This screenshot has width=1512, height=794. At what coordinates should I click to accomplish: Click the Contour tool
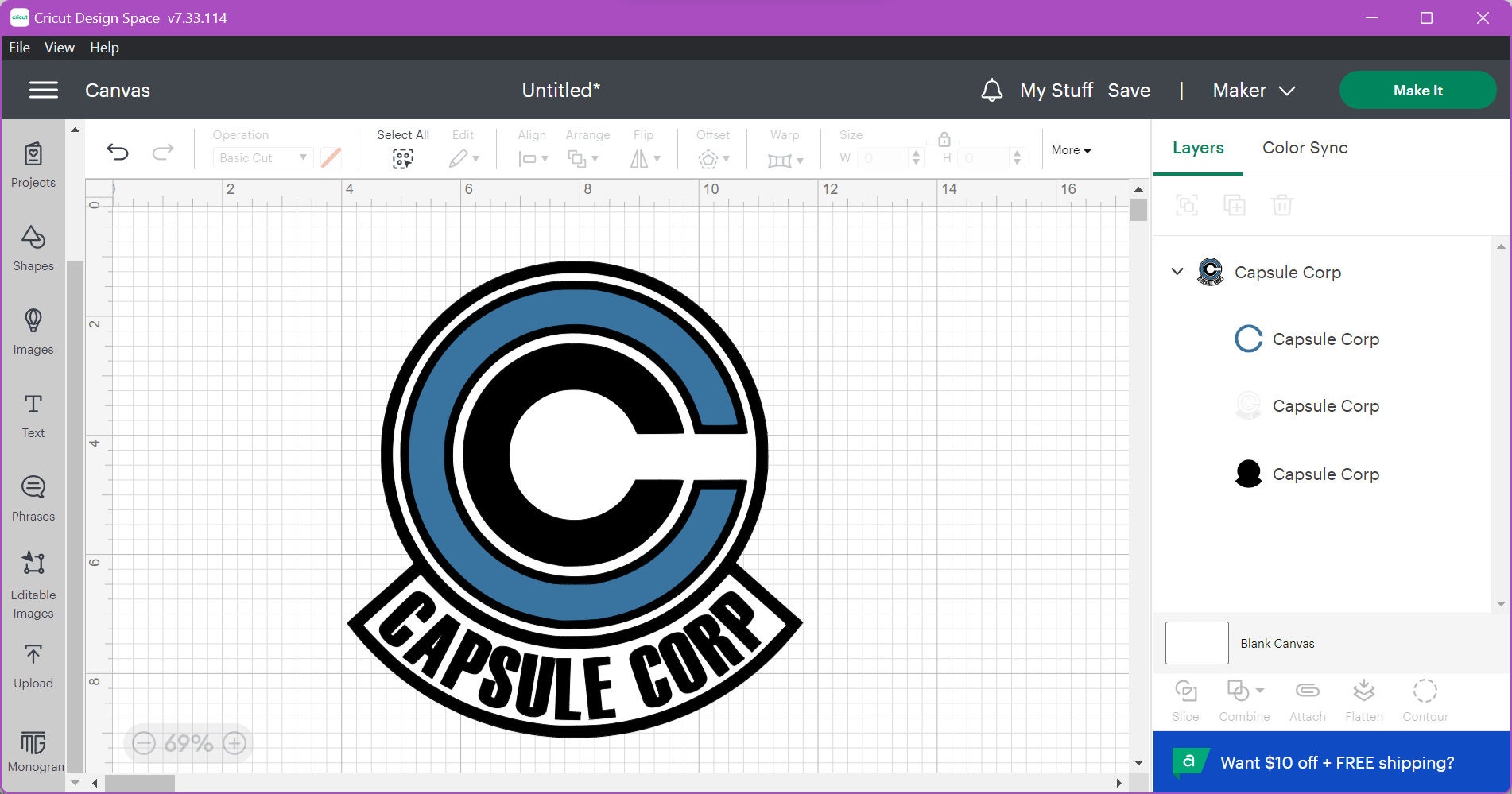tap(1425, 698)
